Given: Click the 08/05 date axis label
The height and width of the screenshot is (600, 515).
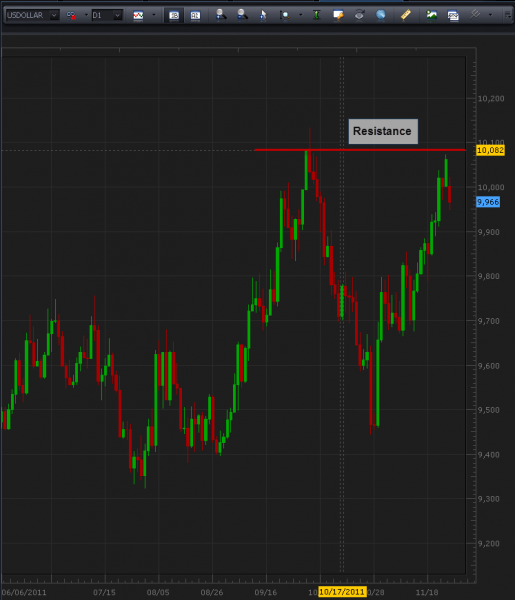Looking at the screenshot, I should (158, 592).
